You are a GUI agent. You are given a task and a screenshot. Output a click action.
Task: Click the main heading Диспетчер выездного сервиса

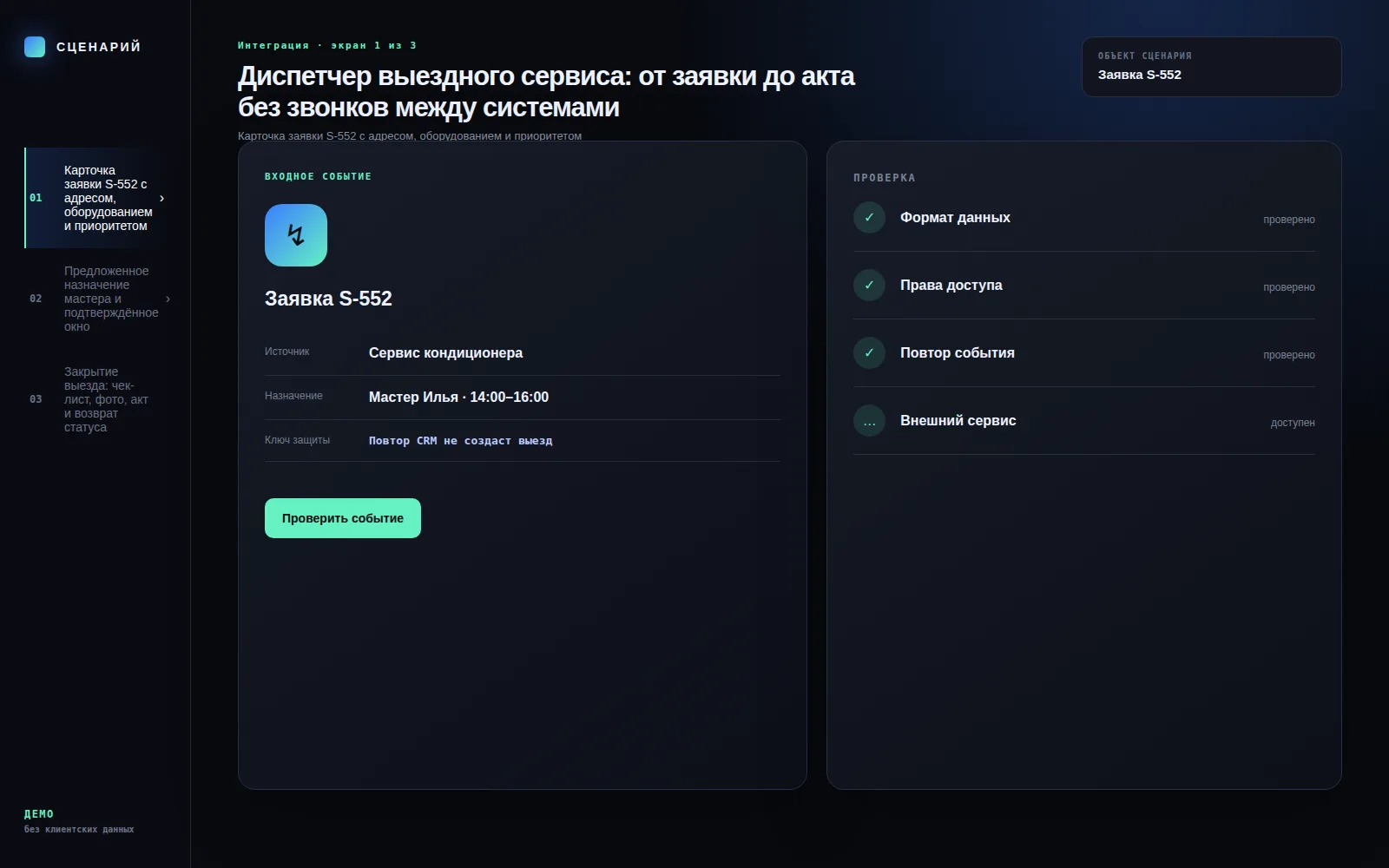(x=546, y=92)
